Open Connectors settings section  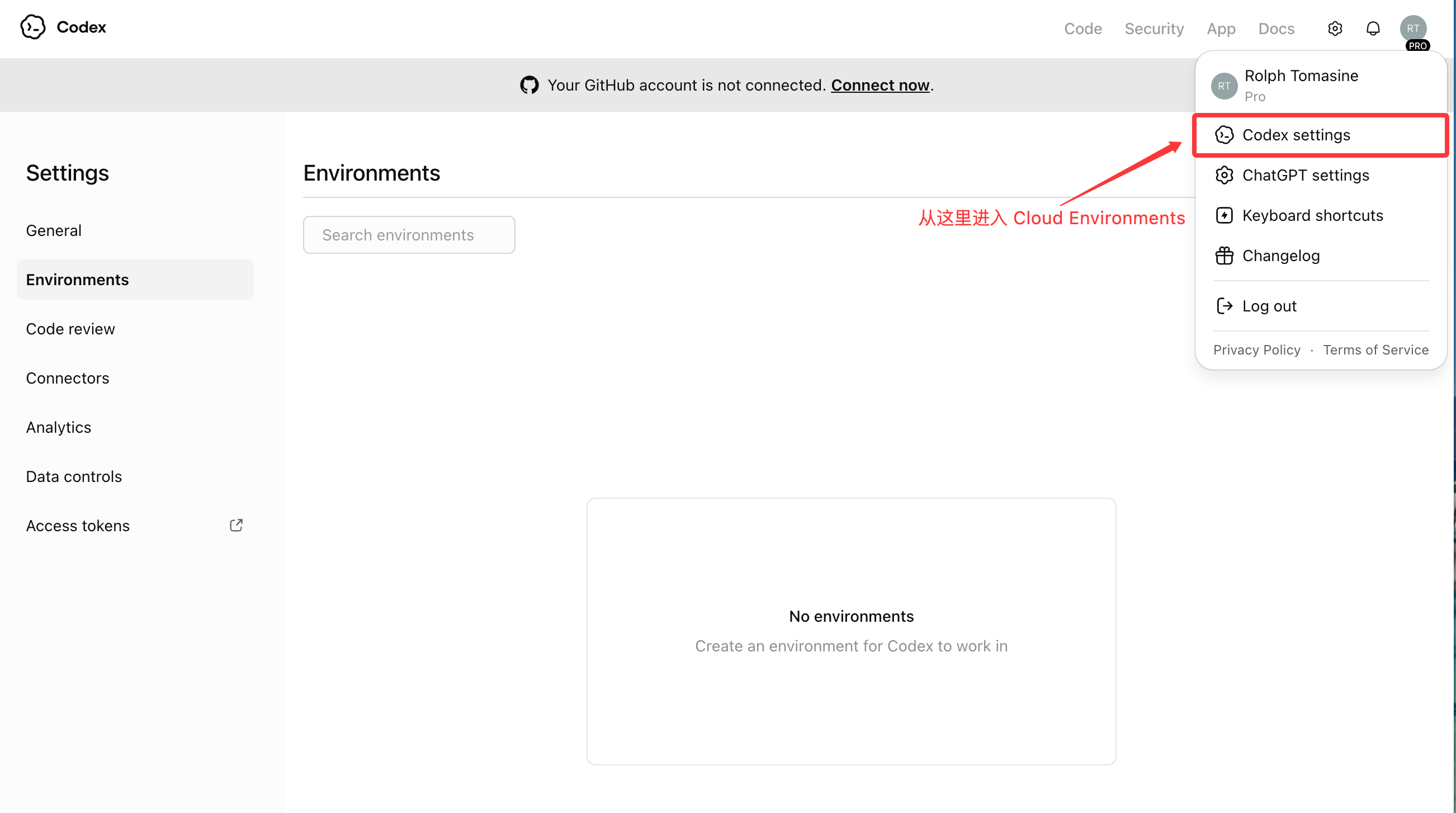pos(135,378)
